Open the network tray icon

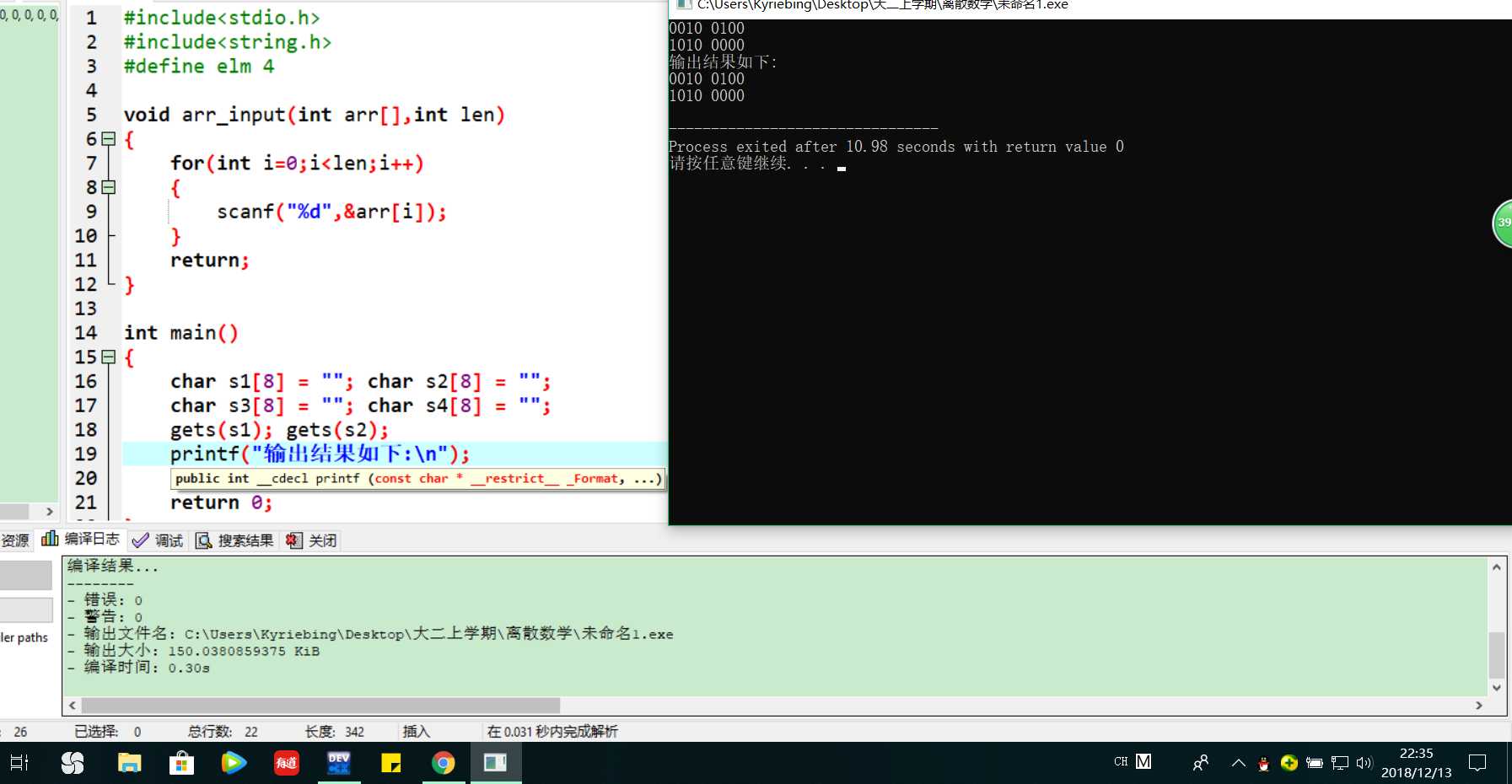(x=1340, y=763)
